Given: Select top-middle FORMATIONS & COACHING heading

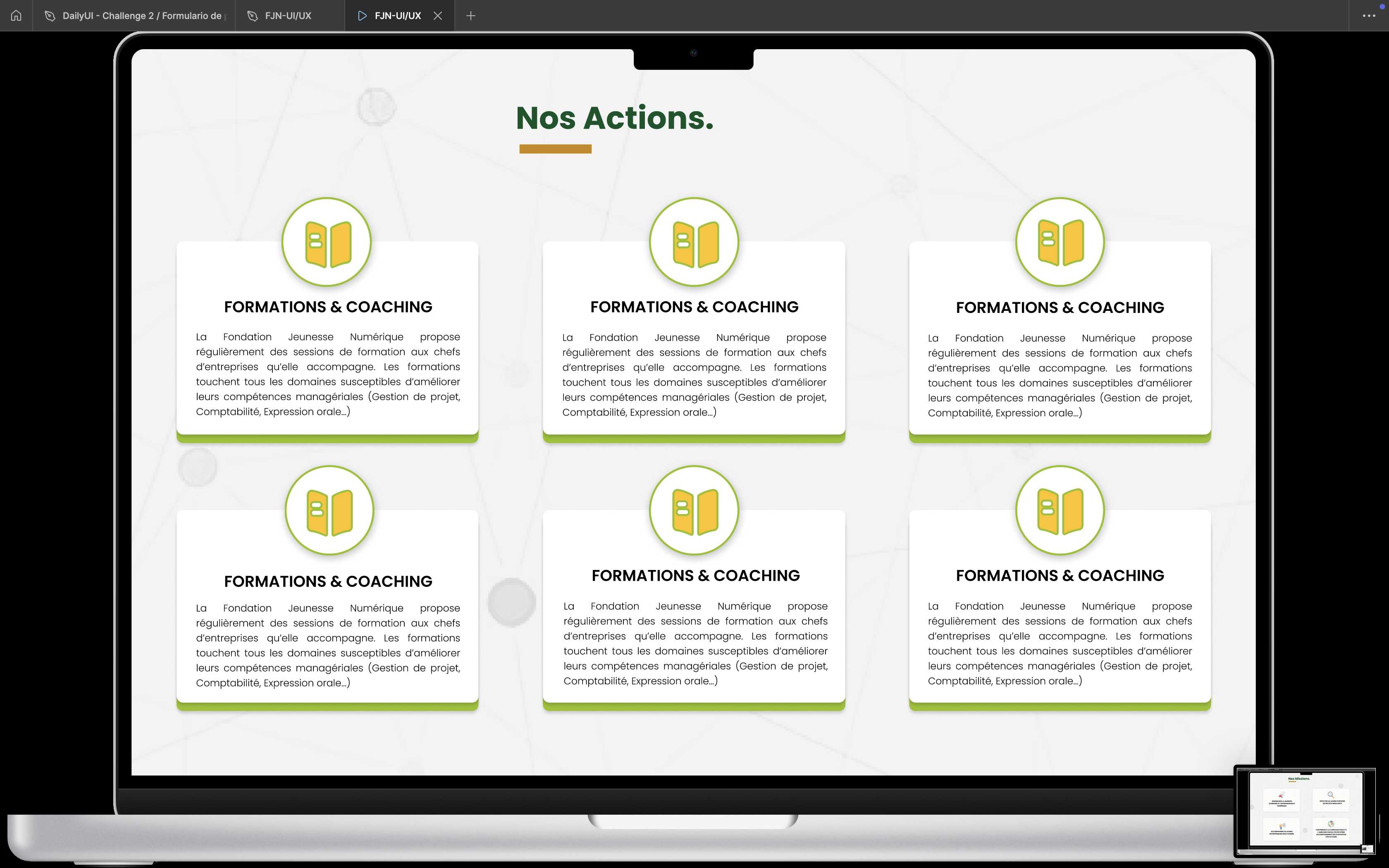Looking at the screenshot, I should pyautogui.click(x=694, y=307).
